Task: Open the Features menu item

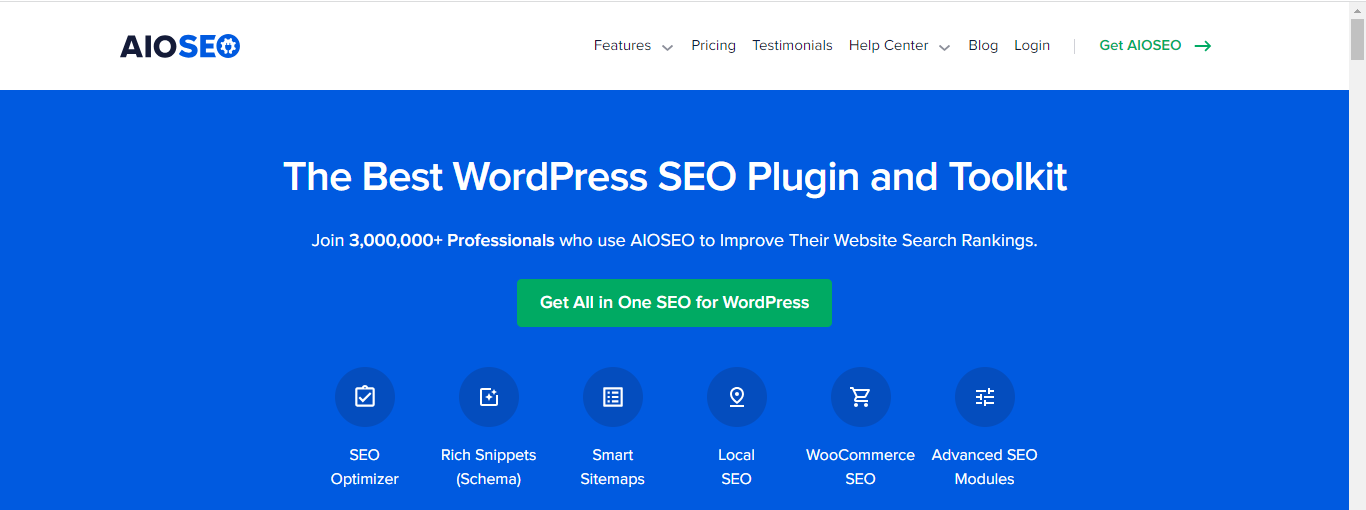Action: click(x=622, y=46)
